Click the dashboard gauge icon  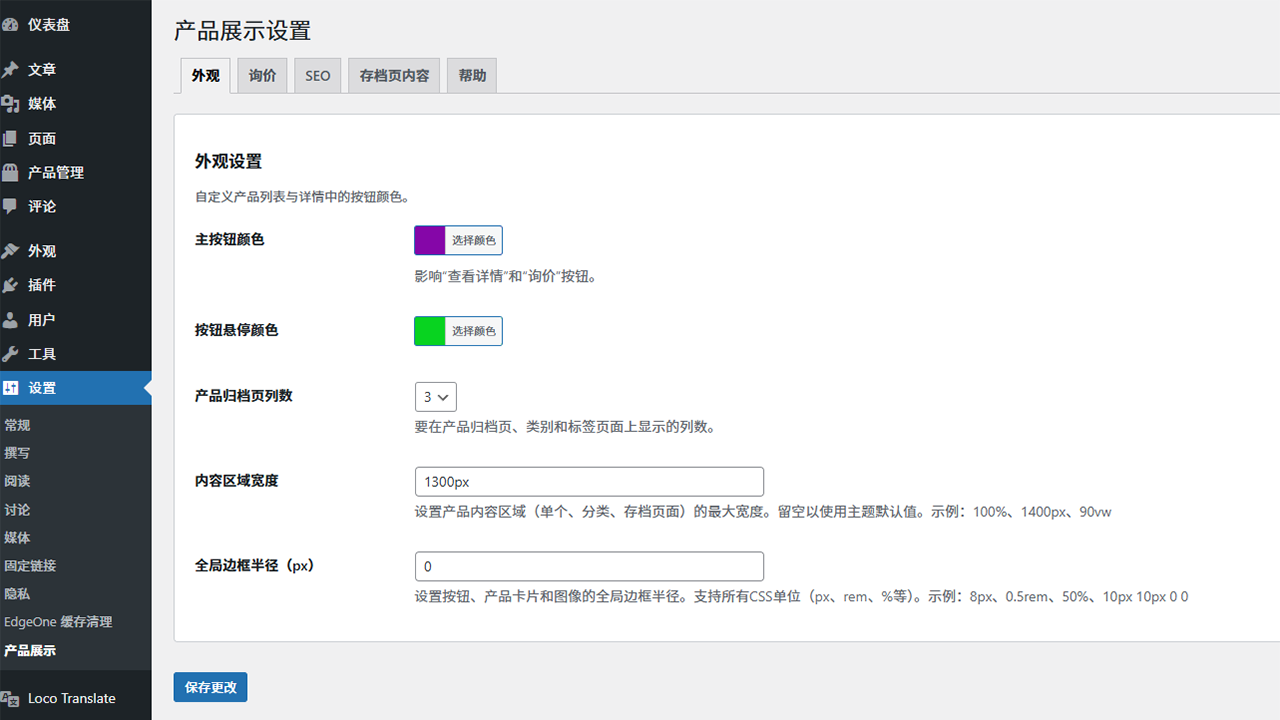10,25
